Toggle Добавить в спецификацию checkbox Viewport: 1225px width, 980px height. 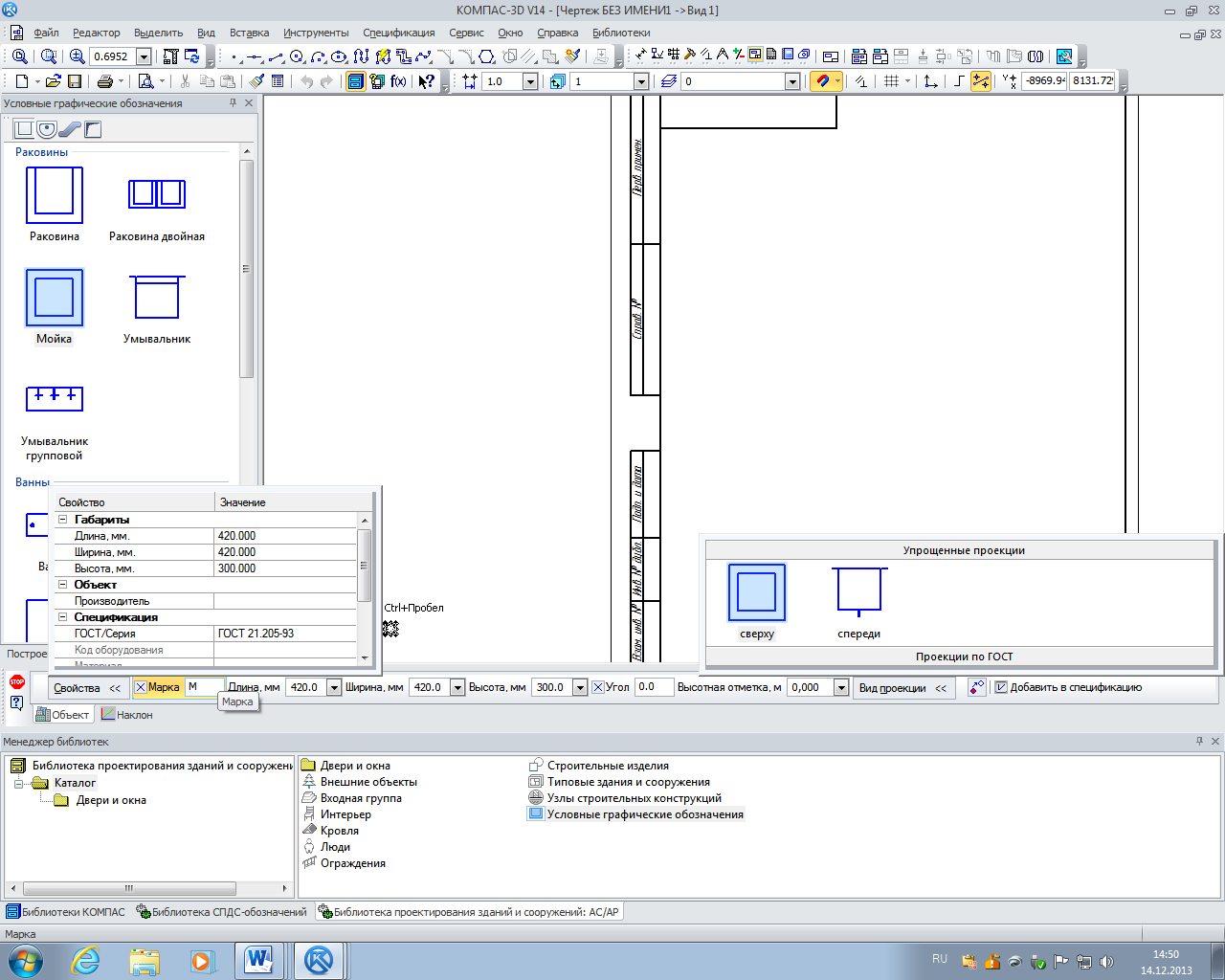[x=1001, y=687]
